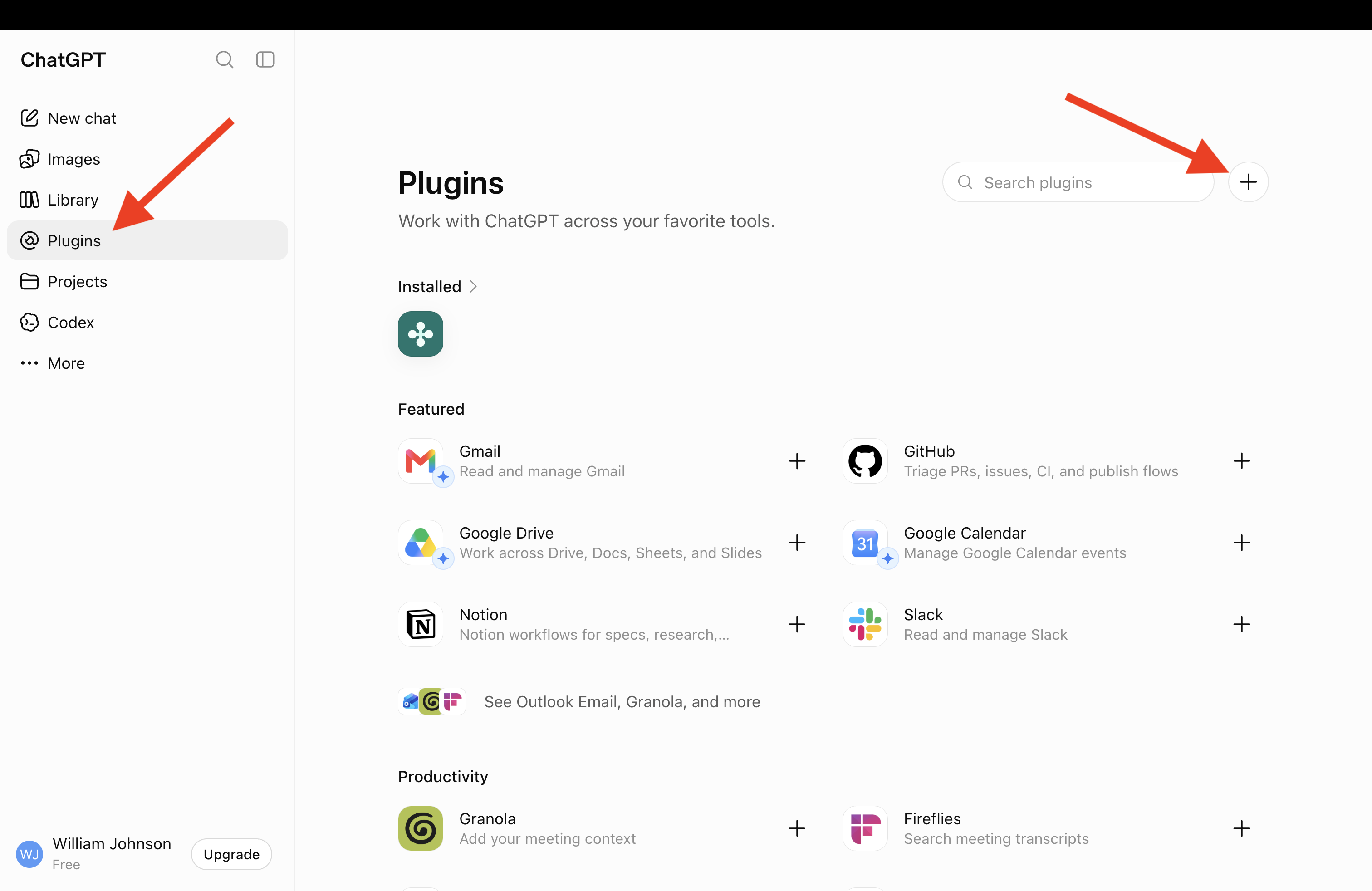The width and height of the screenshot is (1372, 891).
Task: Click the Google Drive plugin title
Action: (506, 533)
